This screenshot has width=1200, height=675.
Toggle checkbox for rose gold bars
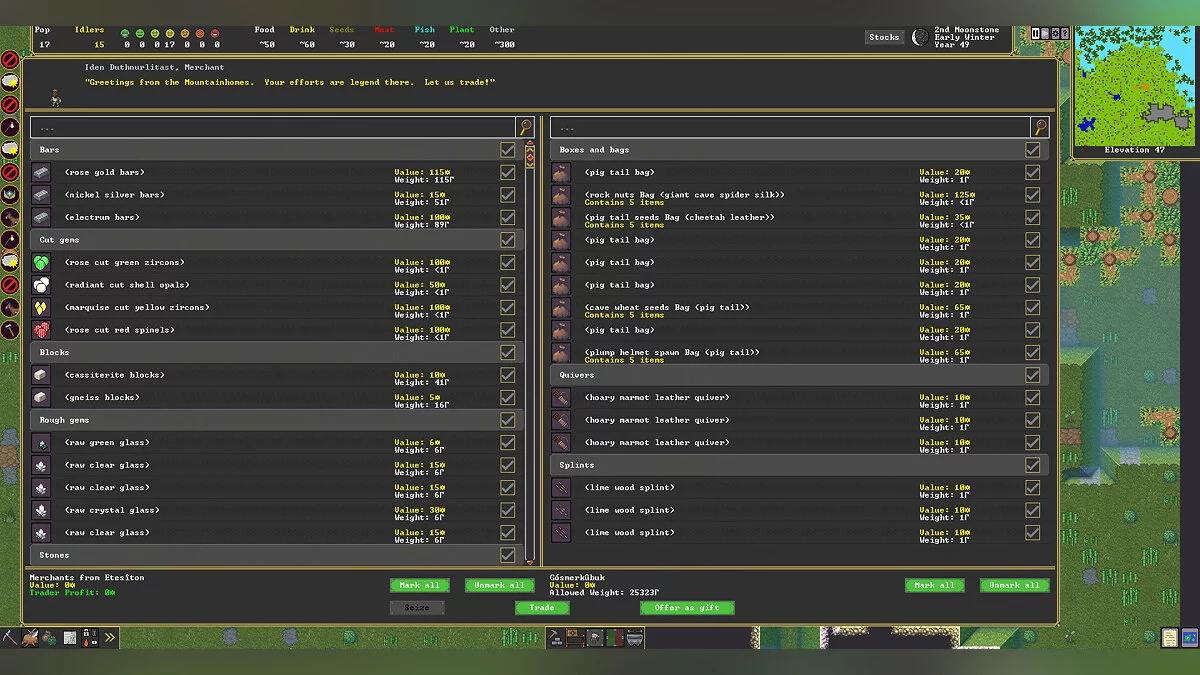[508, 172]
